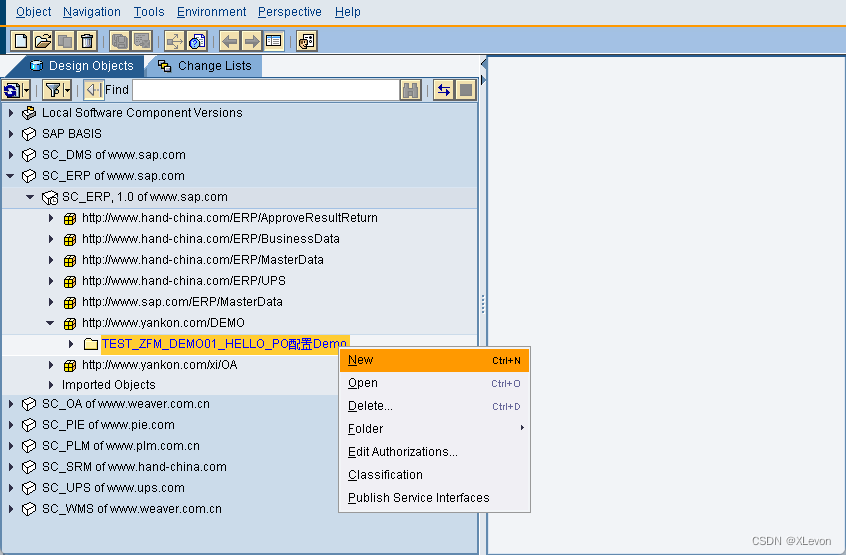This screenshot has height=555, width=846.
Task: Click the SC_UPS component cube icon
Action: coord(29,488)
